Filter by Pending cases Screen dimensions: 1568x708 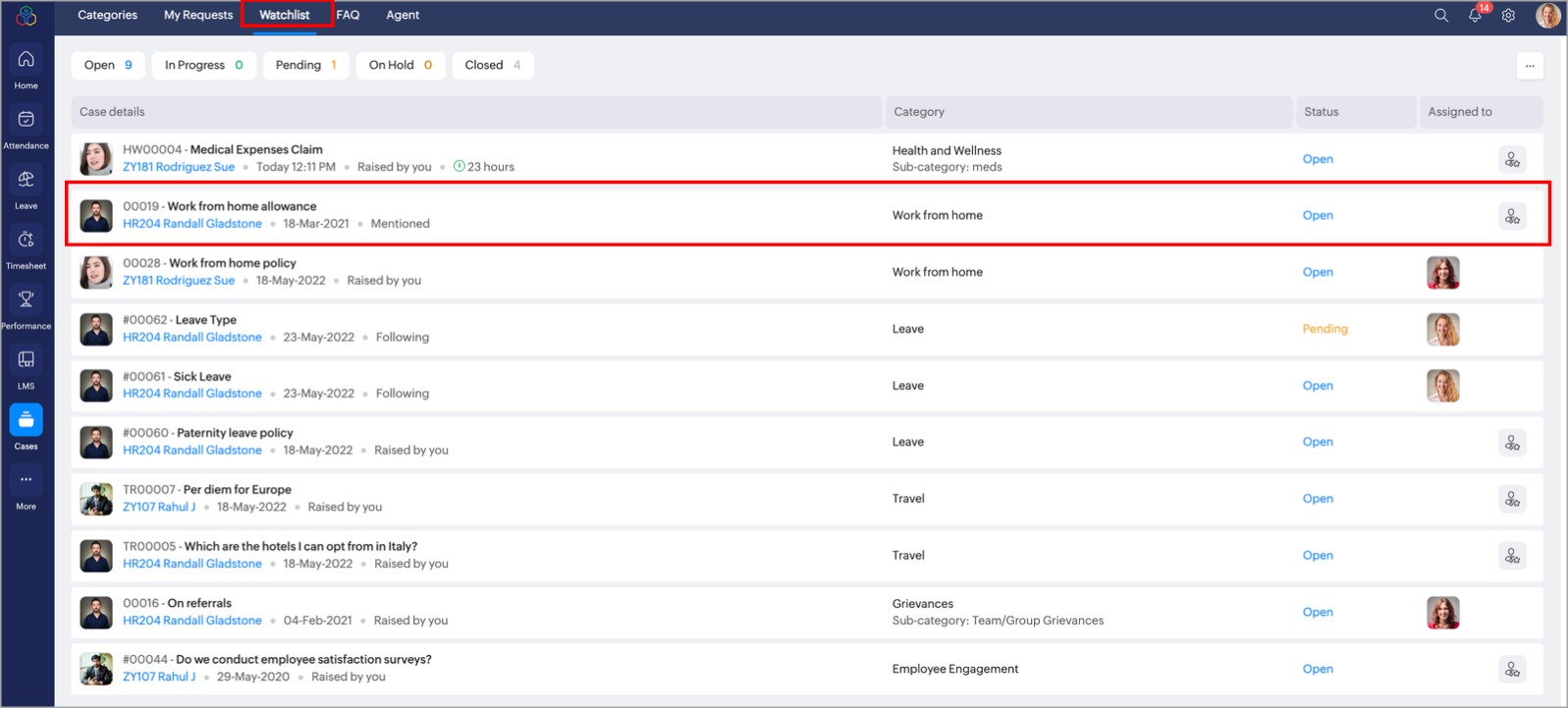coord(305,66)
